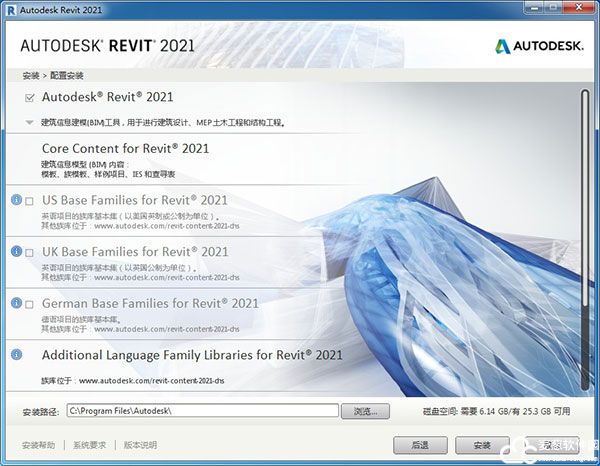Expand the Autodesk Revit 2021 details arrow
The width and height of the screenshot is (600, 466).
(30, 123)
